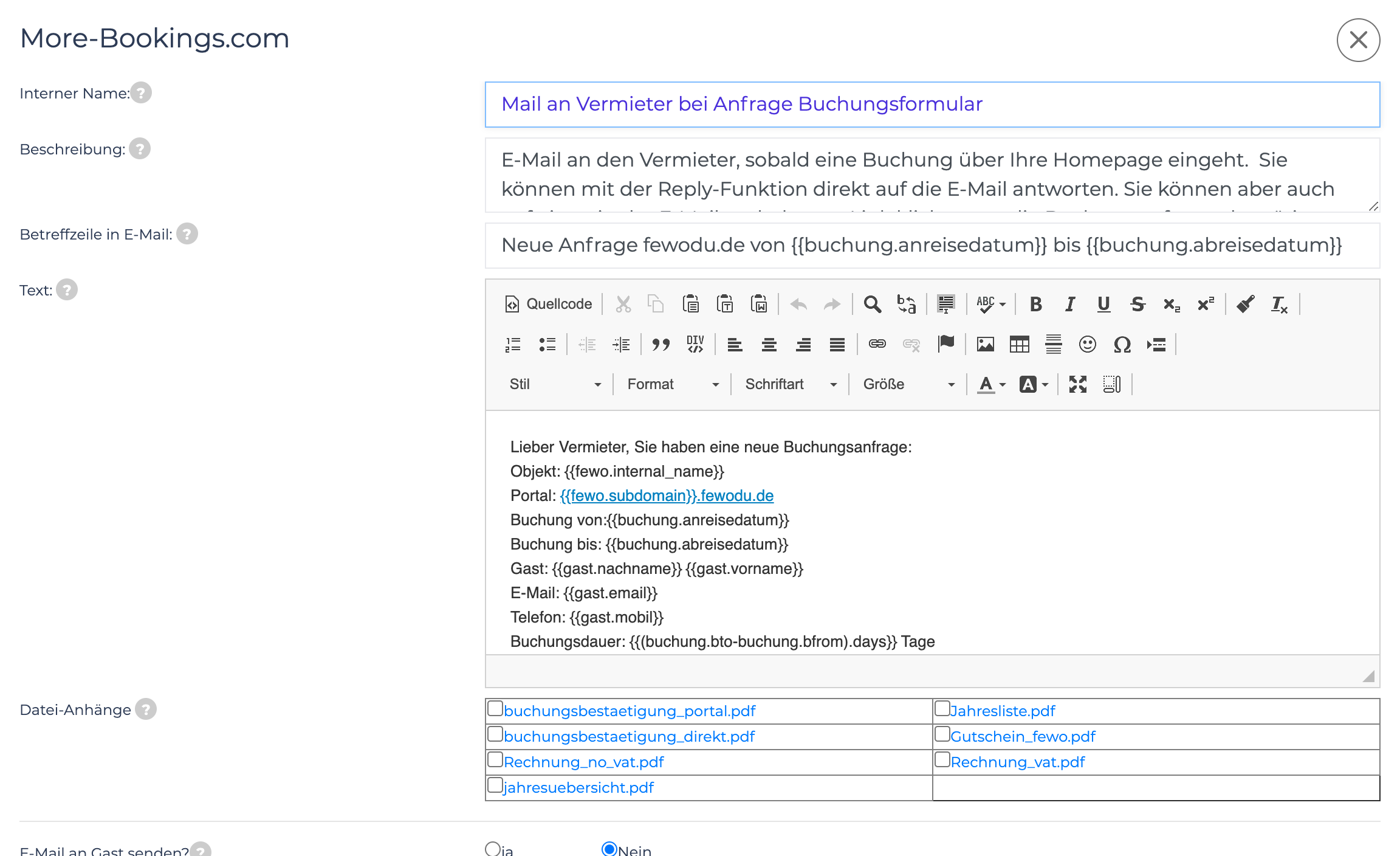Check Gutschein_fewo.pdf attachment
Screen dimensions: 1400x856
coord(942,734)
